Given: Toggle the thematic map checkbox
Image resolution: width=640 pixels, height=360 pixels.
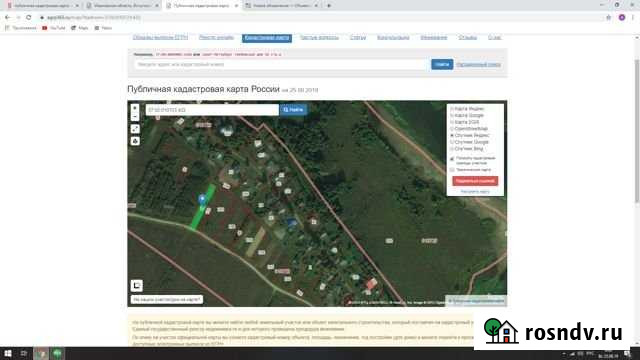Looking at the screenshot, I should 452,170.
